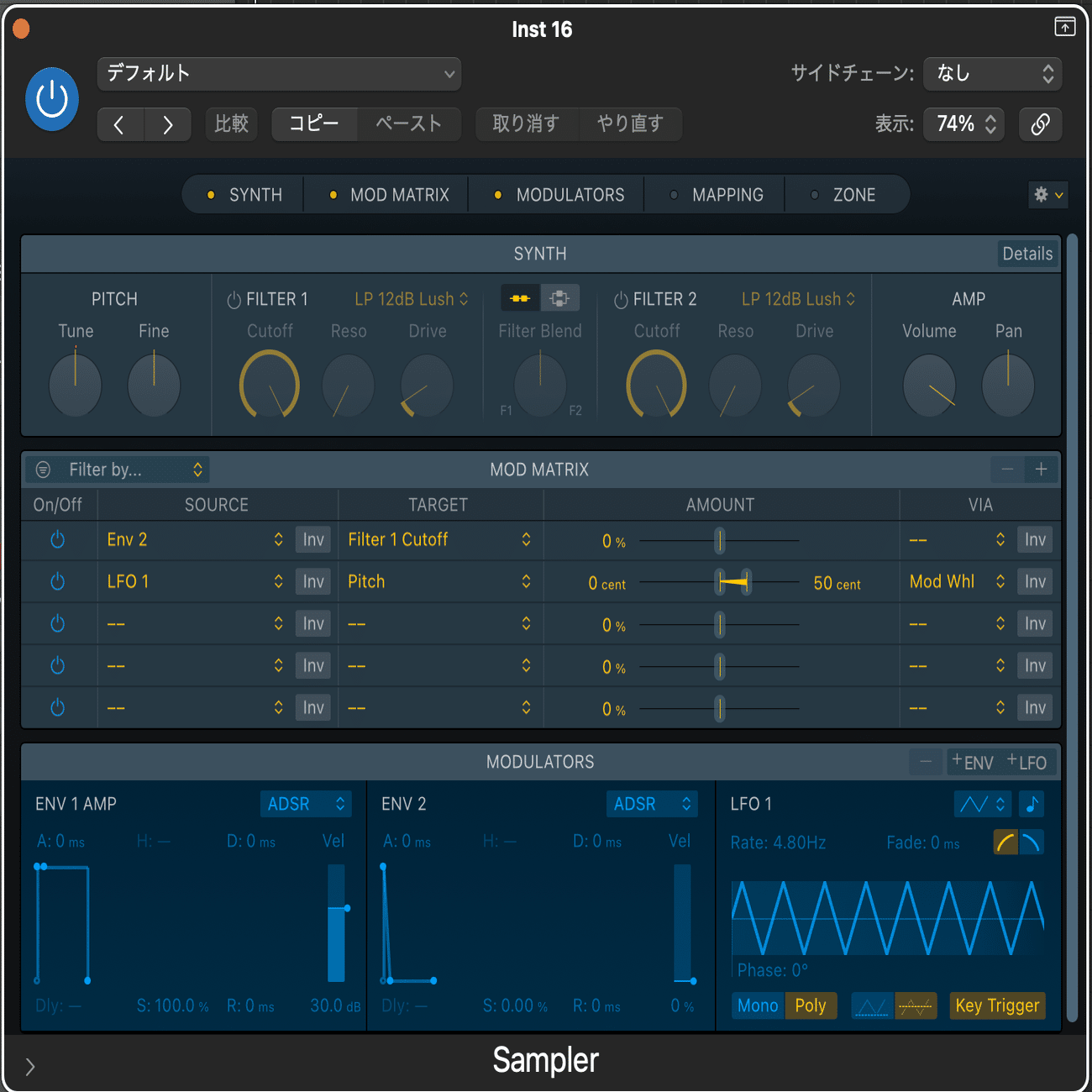Screen dimensions: 1092x1092
Task: Switch LFO 1 to Mono mode
Action: pos(757,1005)
